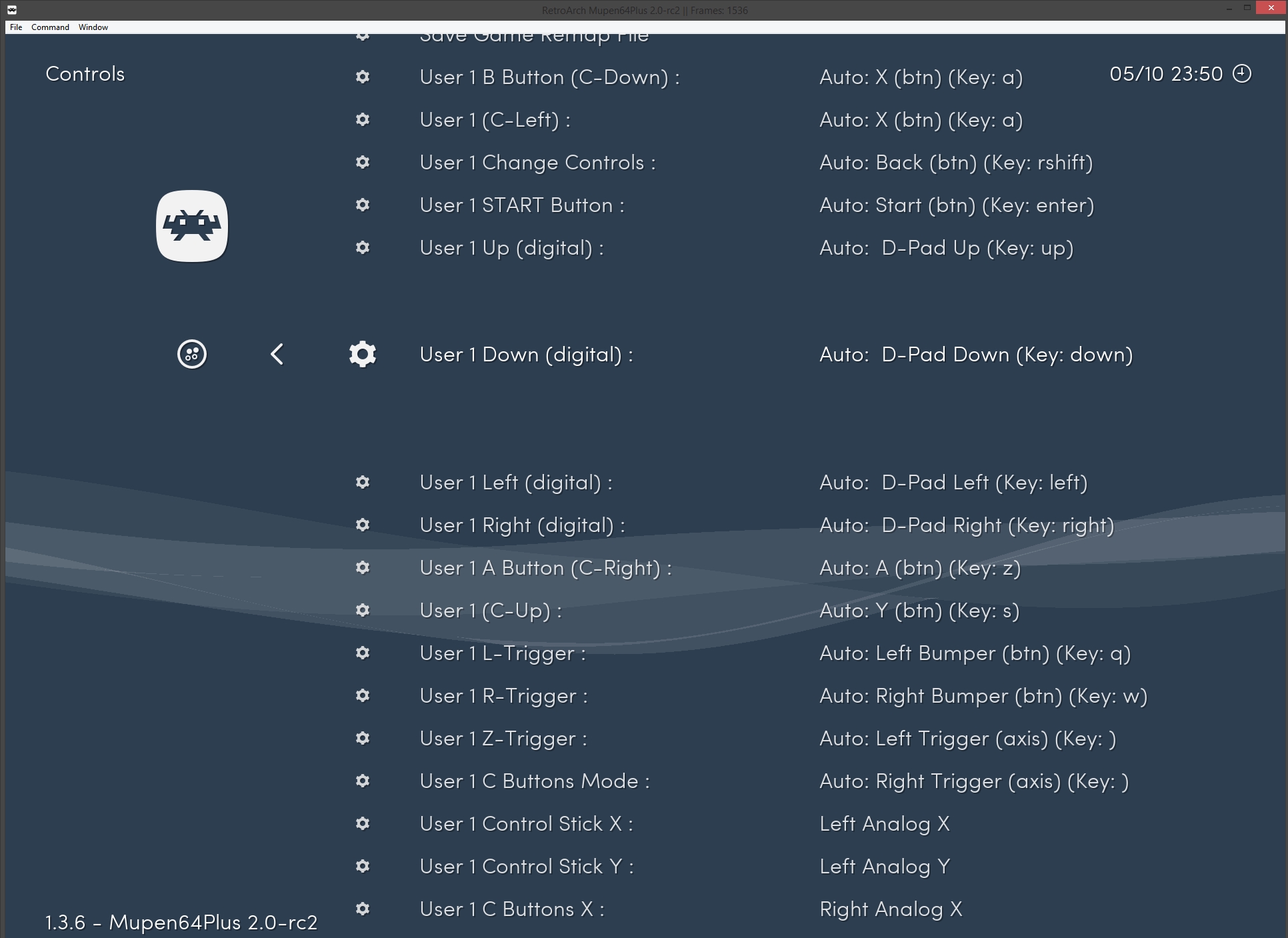
Task: Click gear icon beside User 1 (C-Left)
Action: point(363,119)
